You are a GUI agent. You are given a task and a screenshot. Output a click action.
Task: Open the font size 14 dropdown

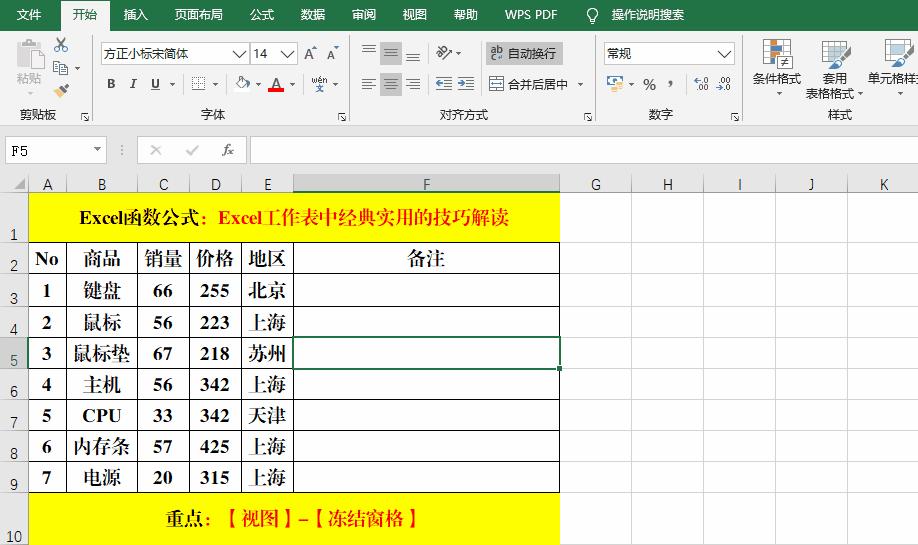tap(287, 54)
